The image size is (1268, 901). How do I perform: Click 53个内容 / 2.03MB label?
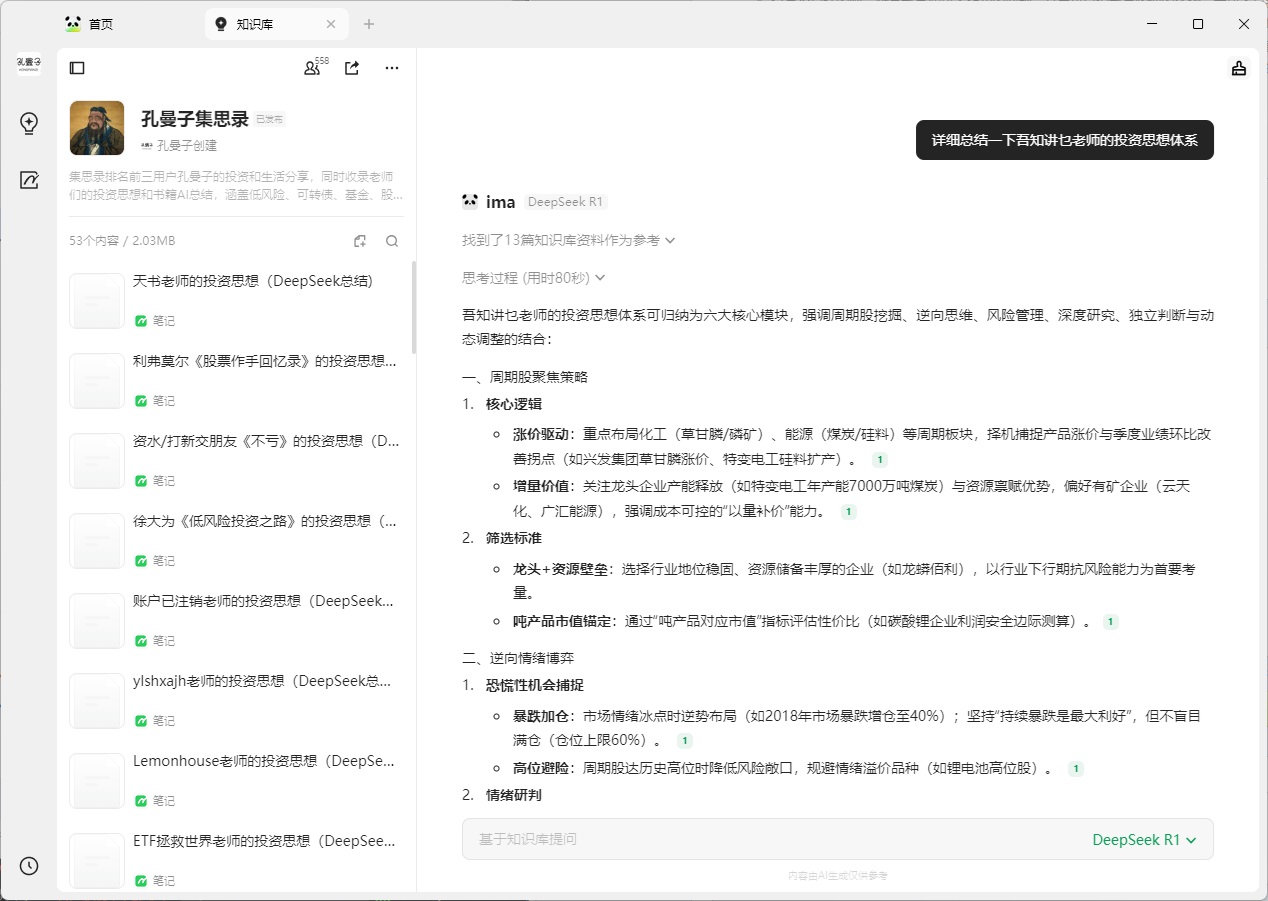pyautogui.click(x=122, y=241)
